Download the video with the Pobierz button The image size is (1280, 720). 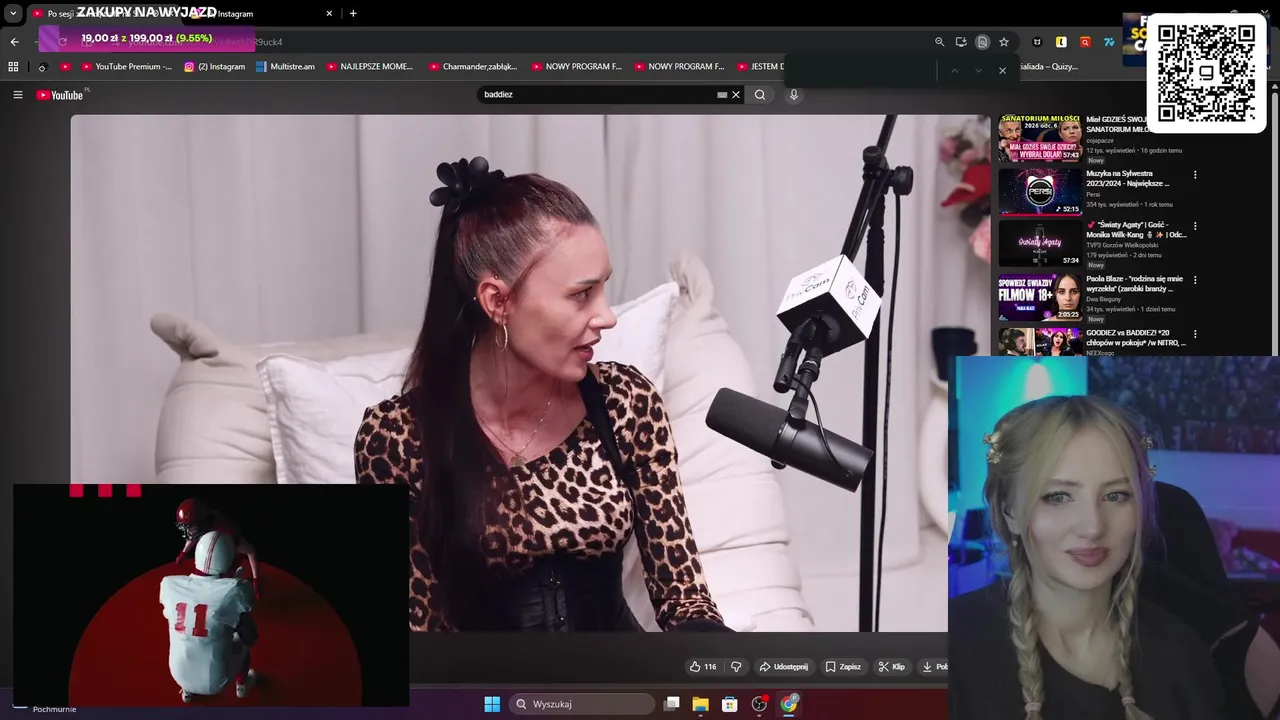934,667
